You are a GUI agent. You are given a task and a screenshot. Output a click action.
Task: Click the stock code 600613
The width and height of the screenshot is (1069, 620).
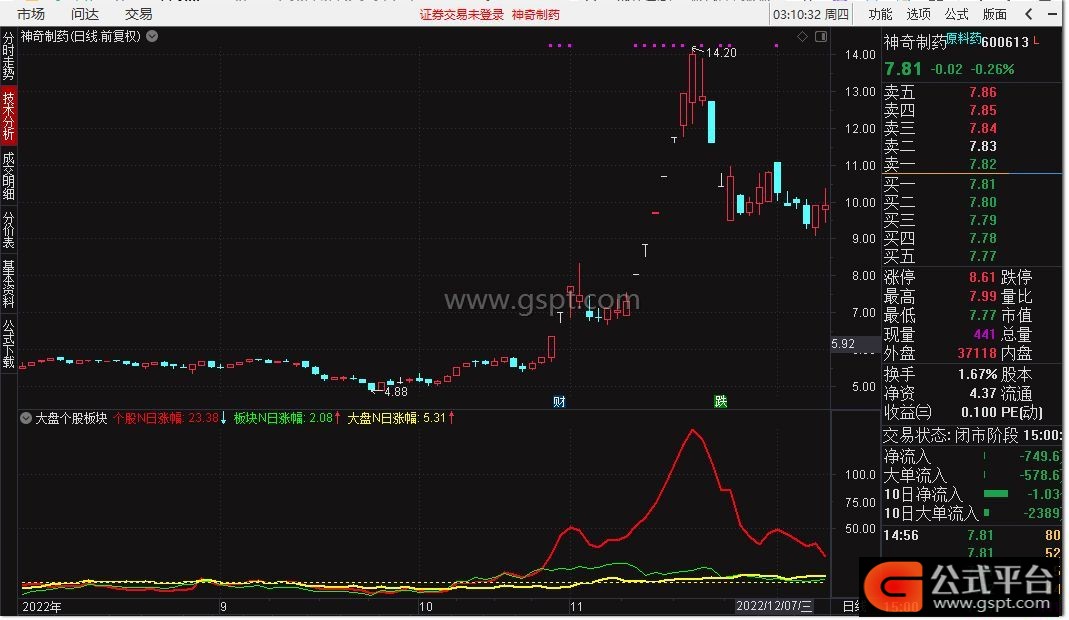1005,42
